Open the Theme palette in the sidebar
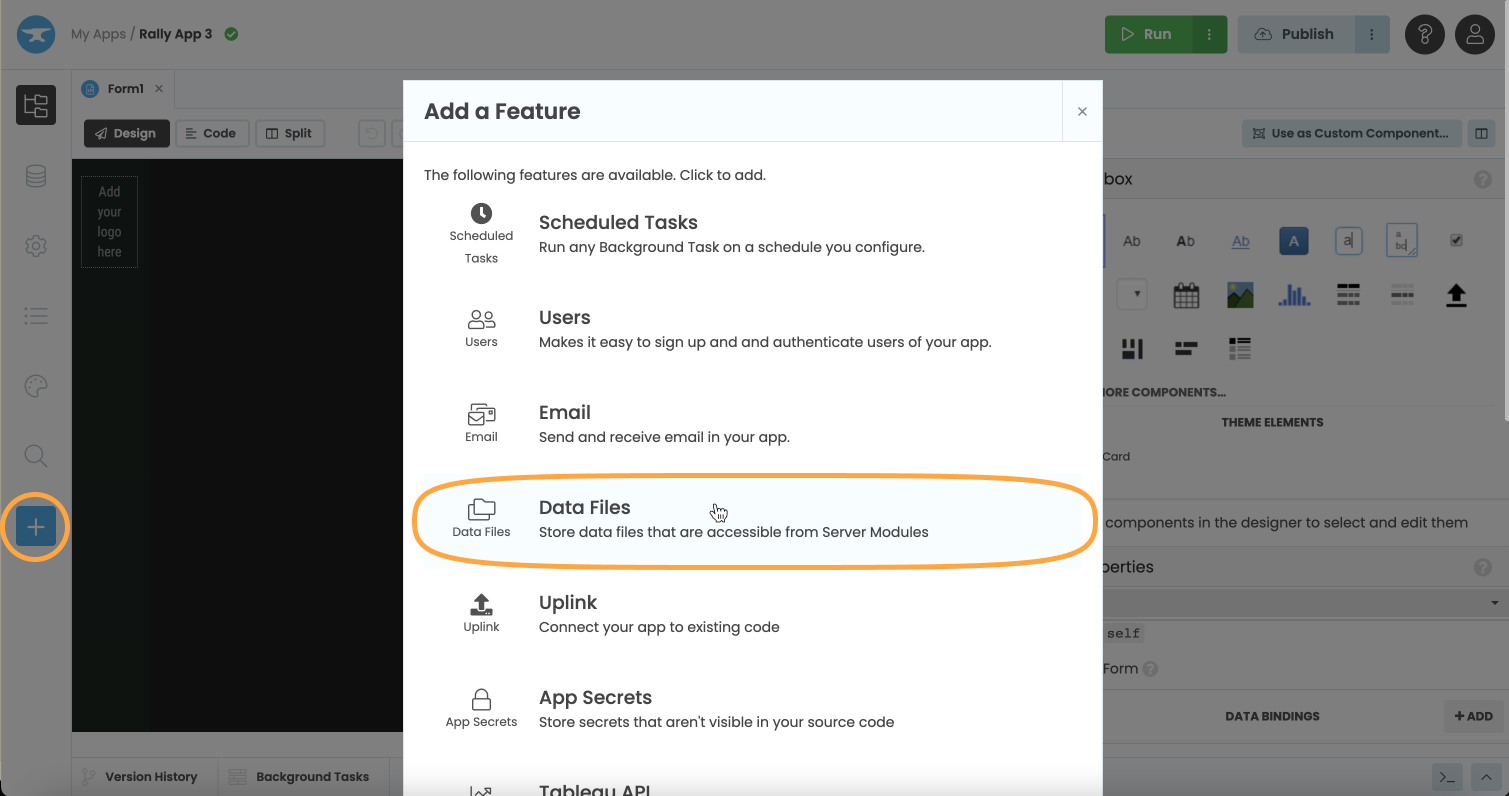This screenshot has height=796, width=1509. [35, 385]
